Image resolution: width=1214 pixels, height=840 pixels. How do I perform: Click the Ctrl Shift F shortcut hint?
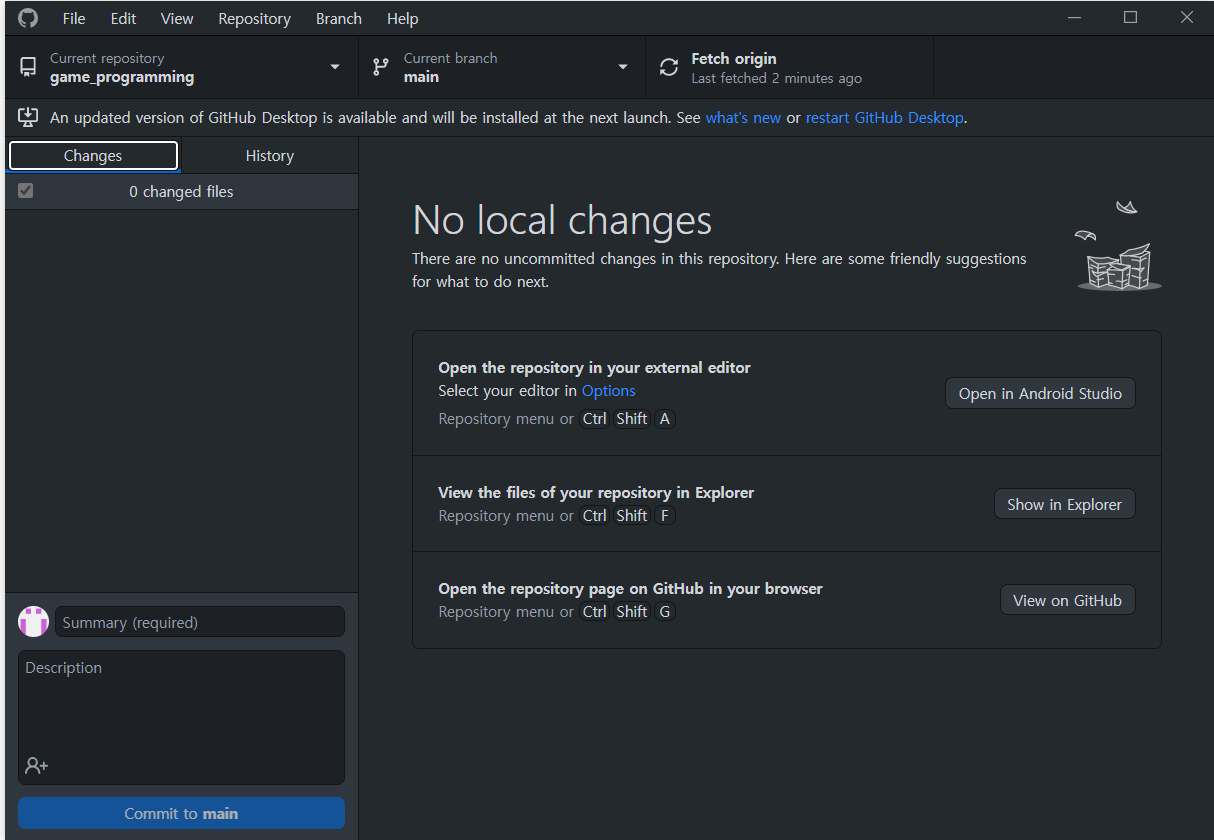tap(629, 516)
